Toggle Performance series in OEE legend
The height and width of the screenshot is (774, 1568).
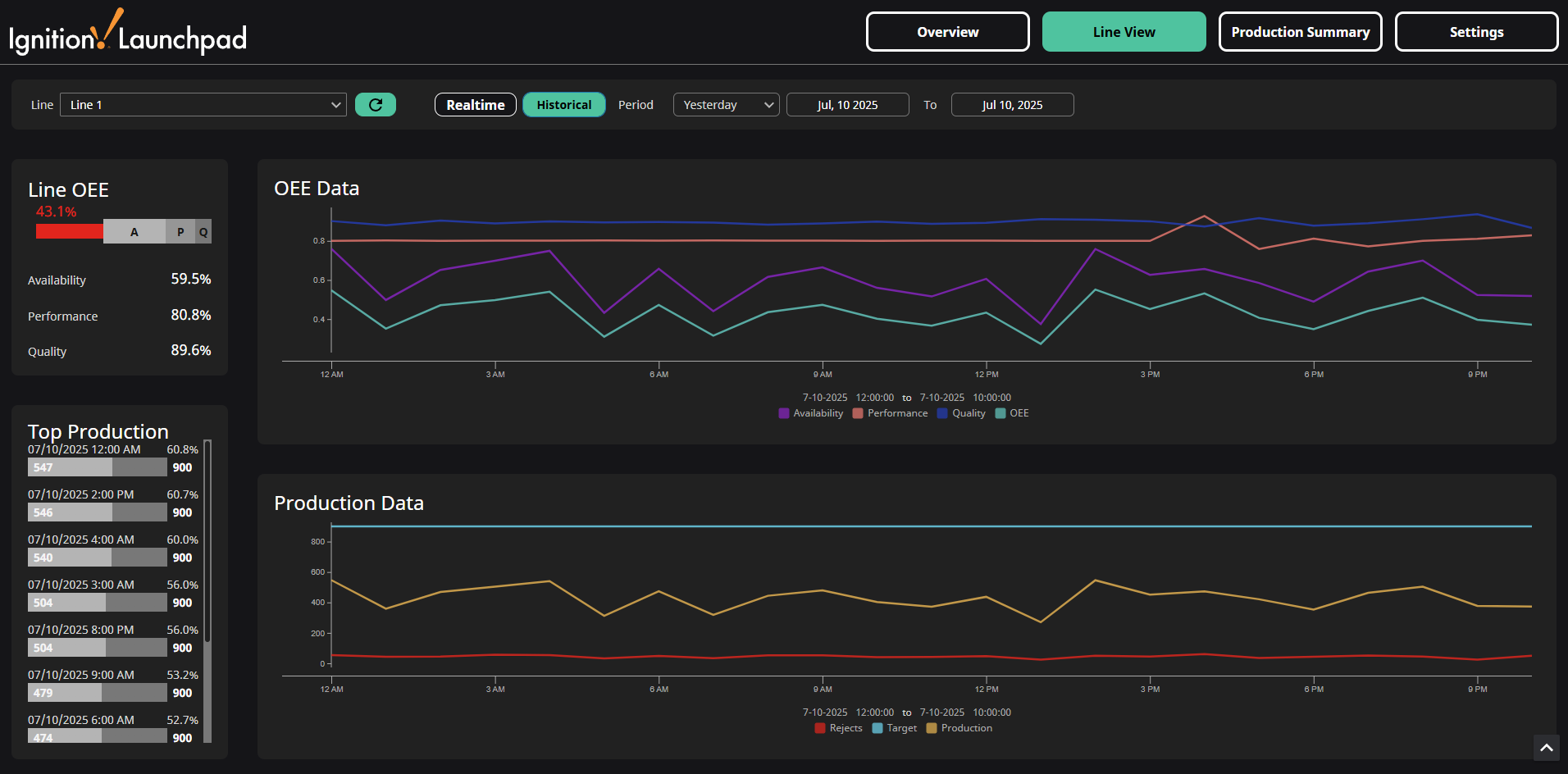pos(890,413)
